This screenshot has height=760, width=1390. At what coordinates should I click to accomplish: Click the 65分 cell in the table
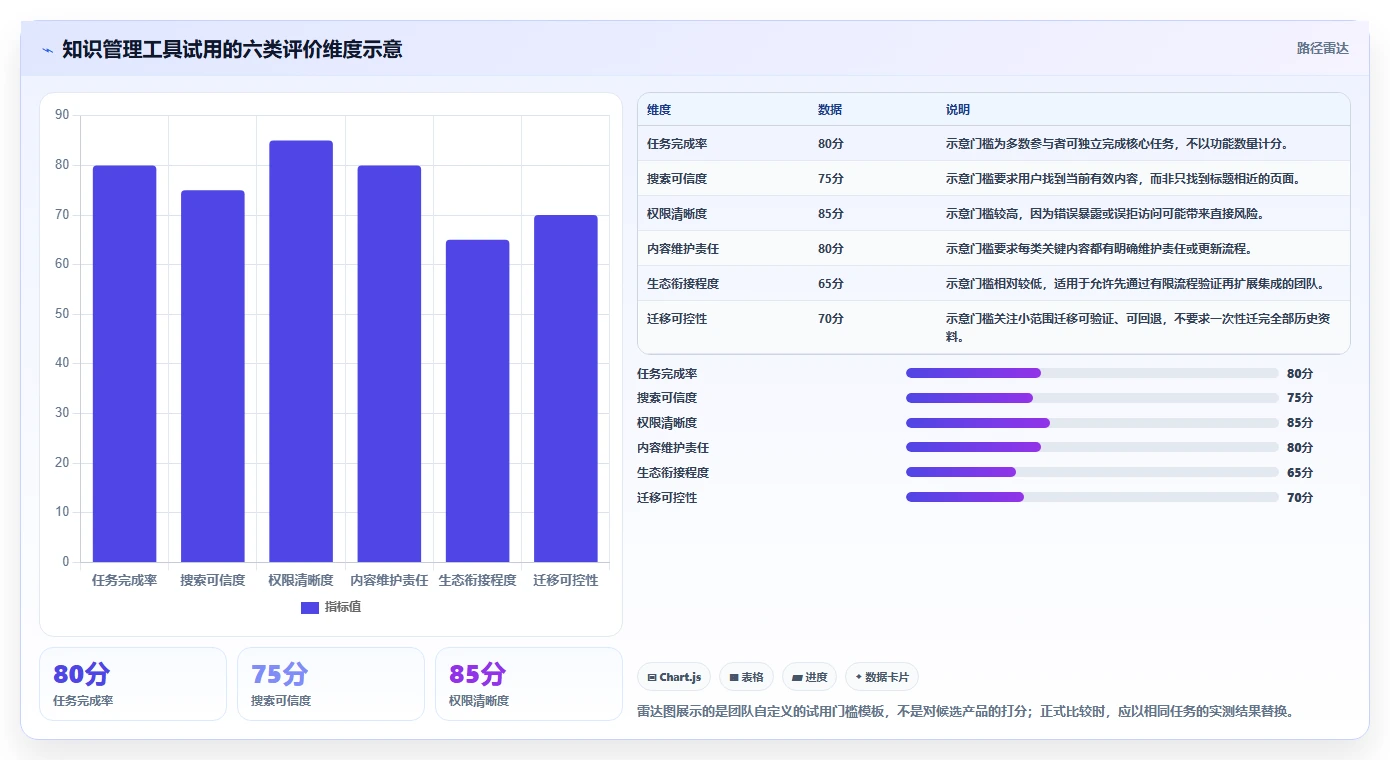[831, 284]
